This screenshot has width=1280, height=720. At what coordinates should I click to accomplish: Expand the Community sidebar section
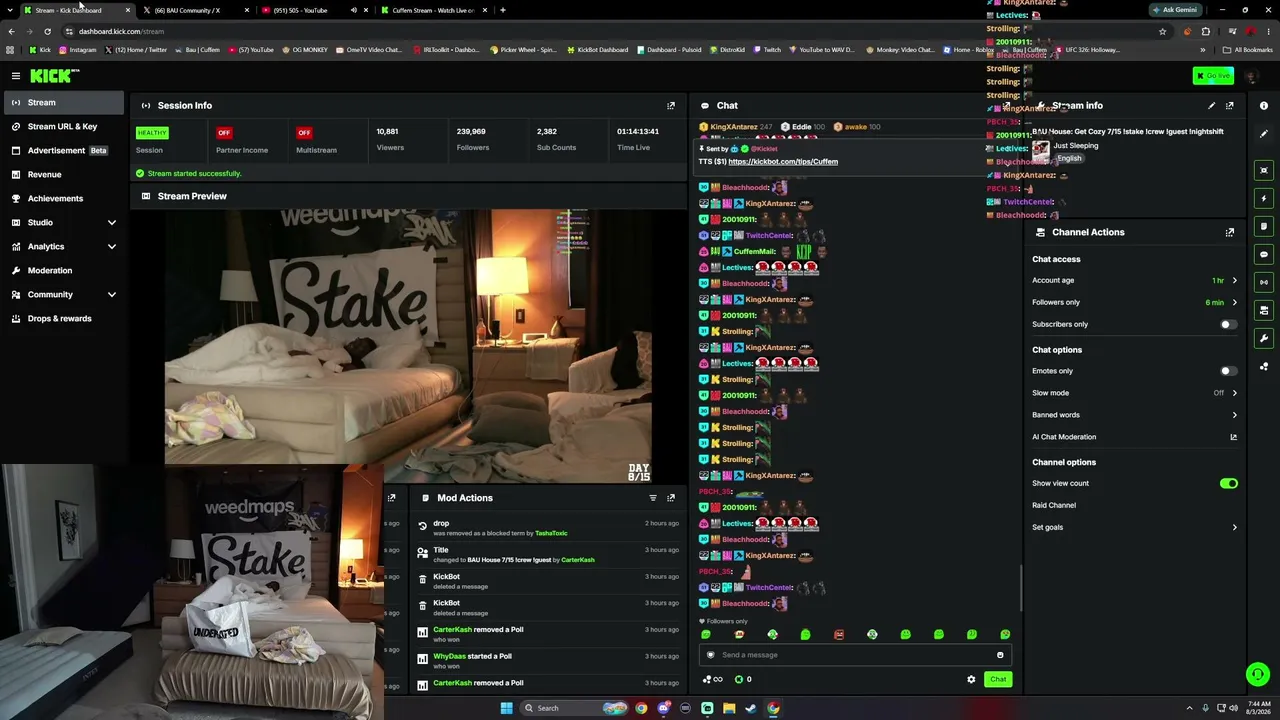[112, 294]
